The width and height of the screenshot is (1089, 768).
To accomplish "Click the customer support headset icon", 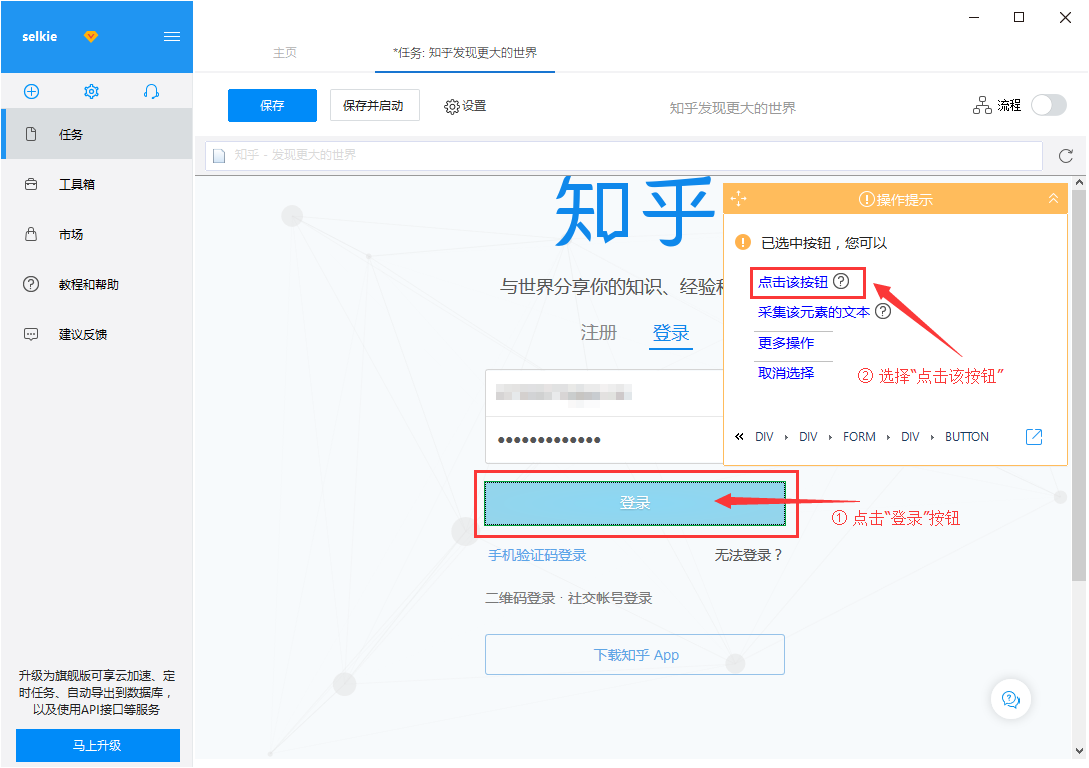I will (x=151, y=92).
